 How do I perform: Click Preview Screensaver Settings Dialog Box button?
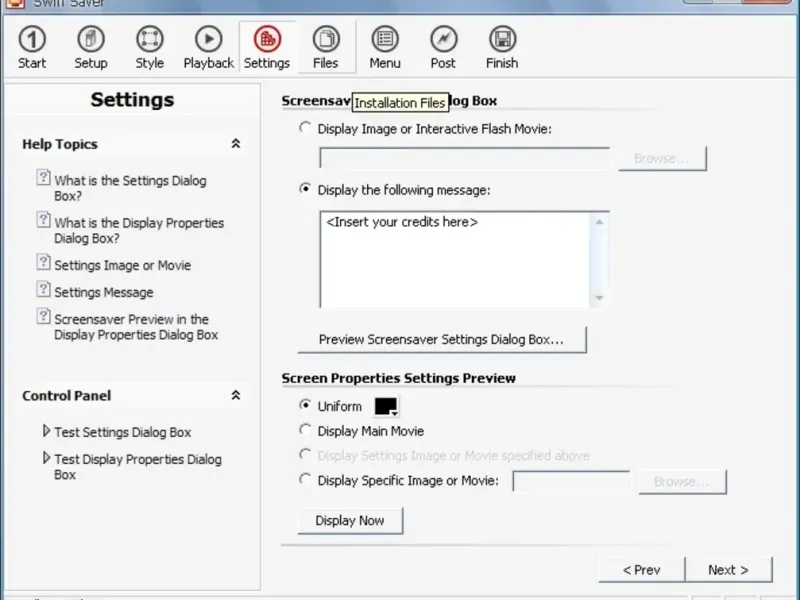[442, 340]
